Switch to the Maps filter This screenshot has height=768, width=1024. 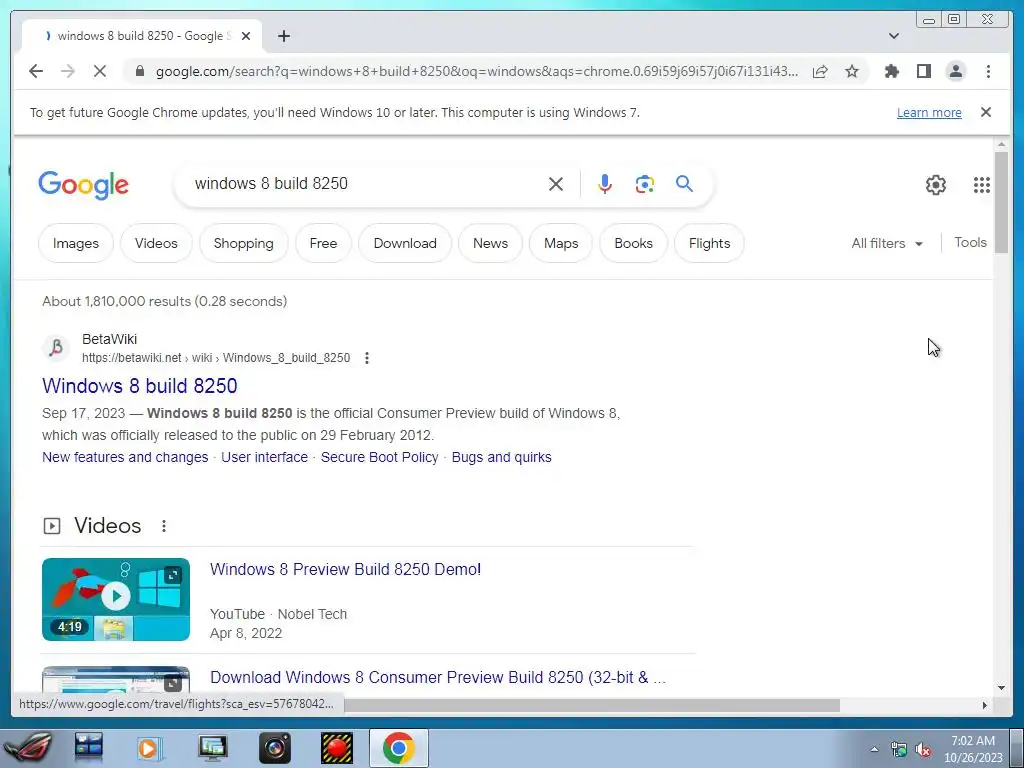(561, 243)
